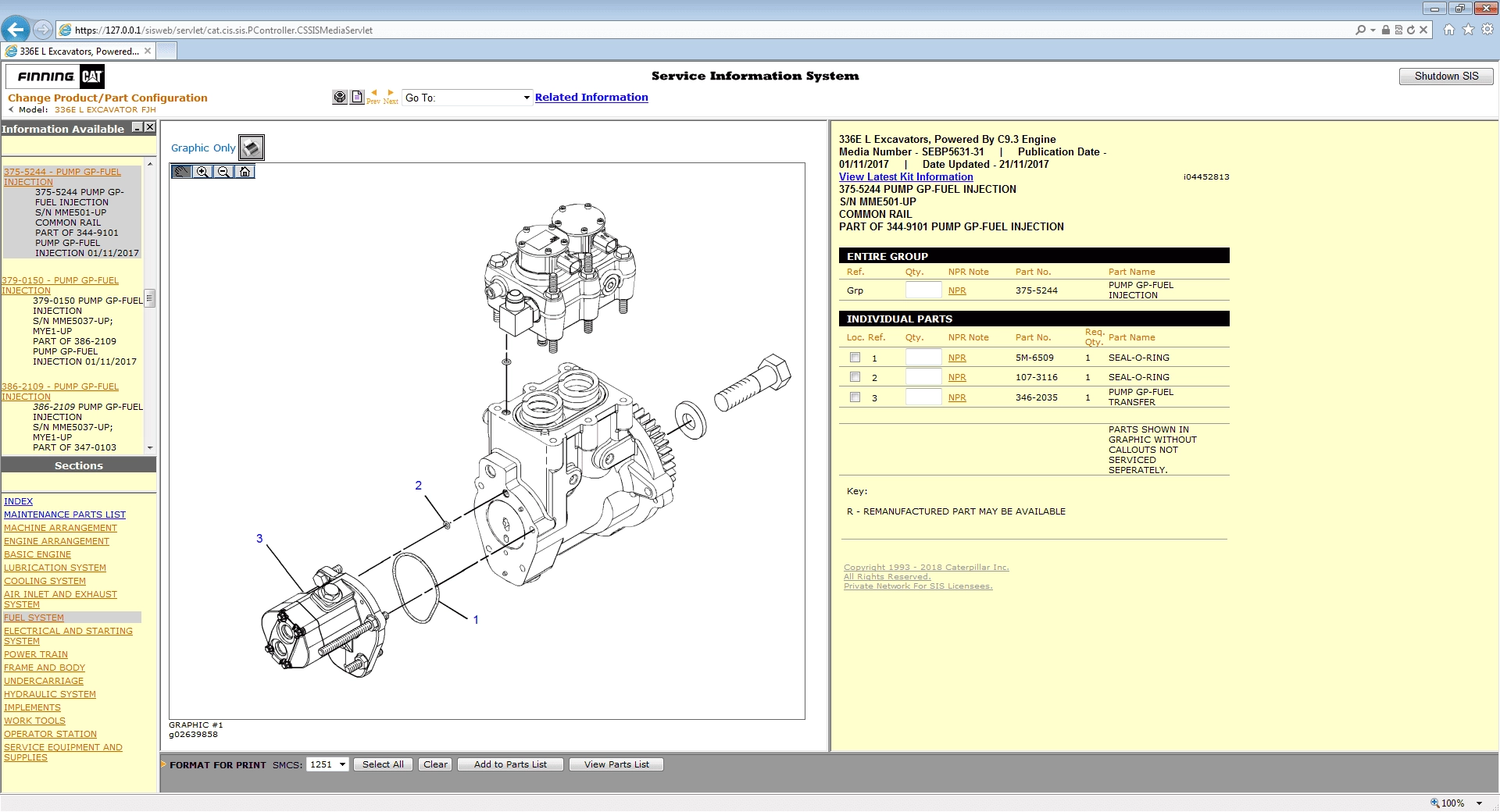Open browser tools gear icon
This screenshot has width=1500, height=812.
coord(1487,30)
